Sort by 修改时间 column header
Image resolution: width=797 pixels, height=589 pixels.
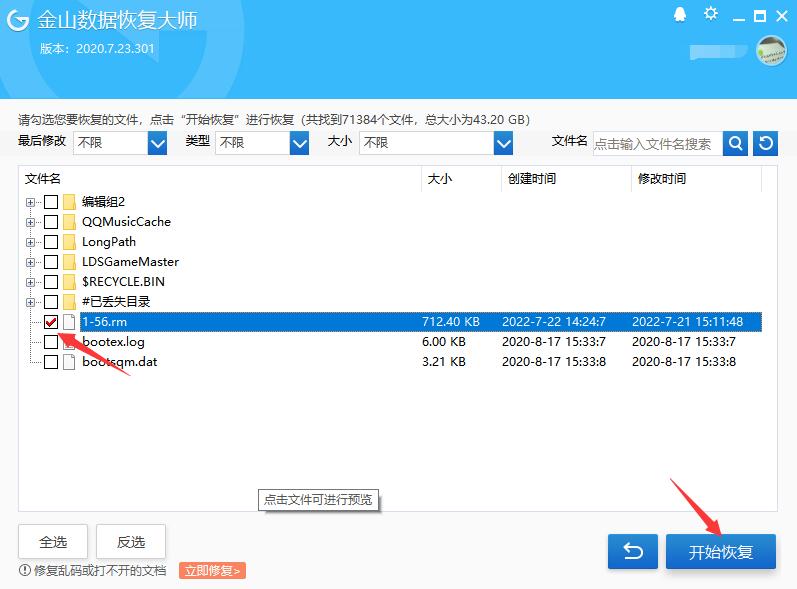696,179
